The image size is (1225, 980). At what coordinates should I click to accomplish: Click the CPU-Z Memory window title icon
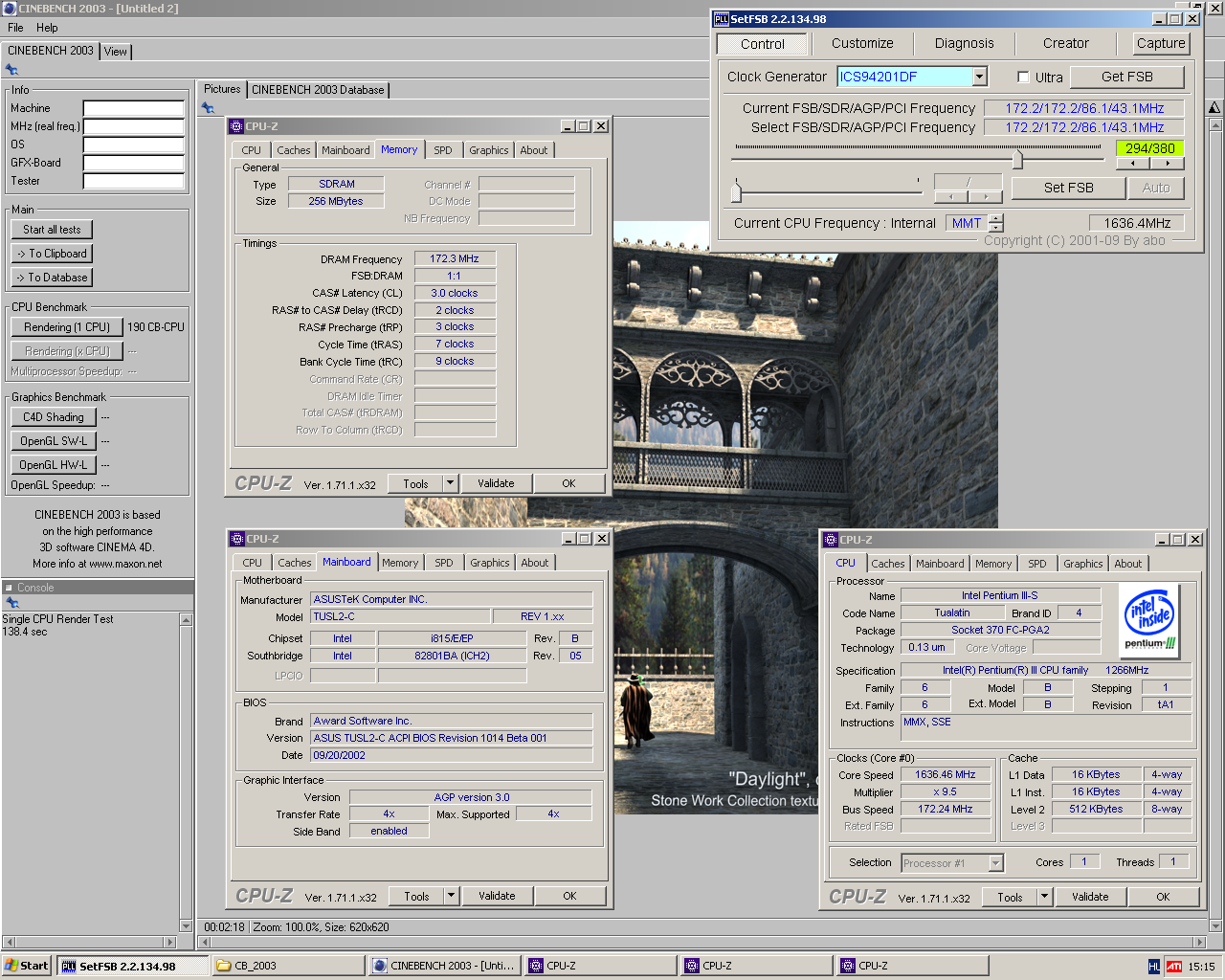(x=237, y=126)
